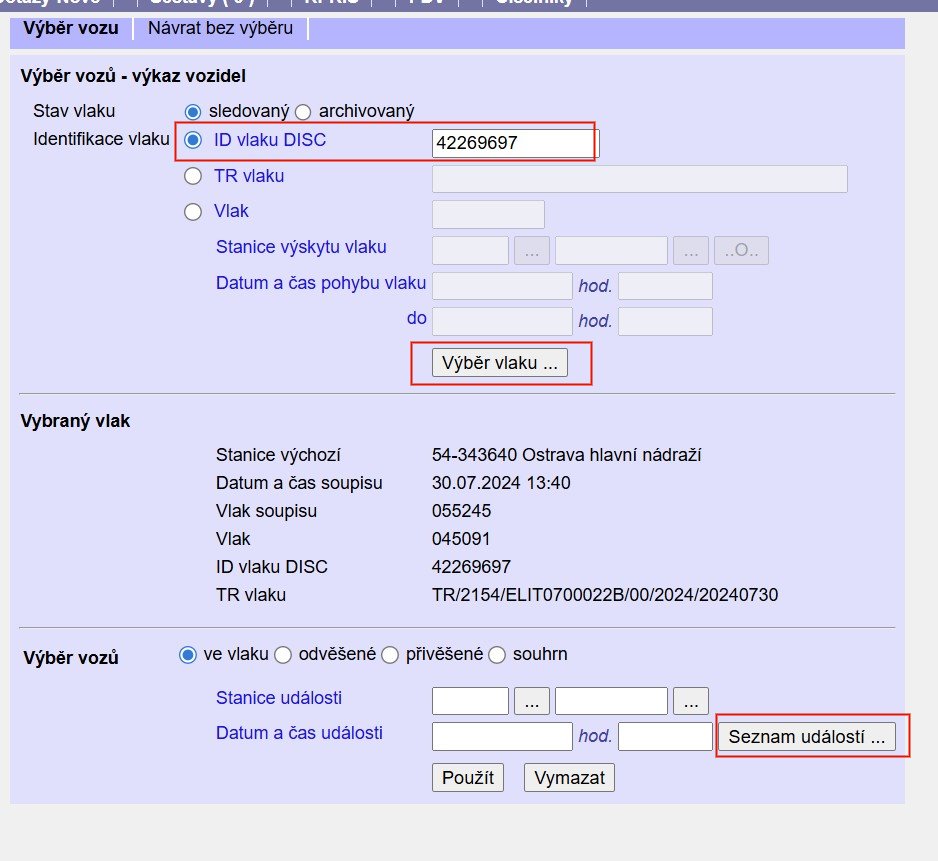Click the 'Použít' button
This screenshot has width=938, height=861.
468,777
